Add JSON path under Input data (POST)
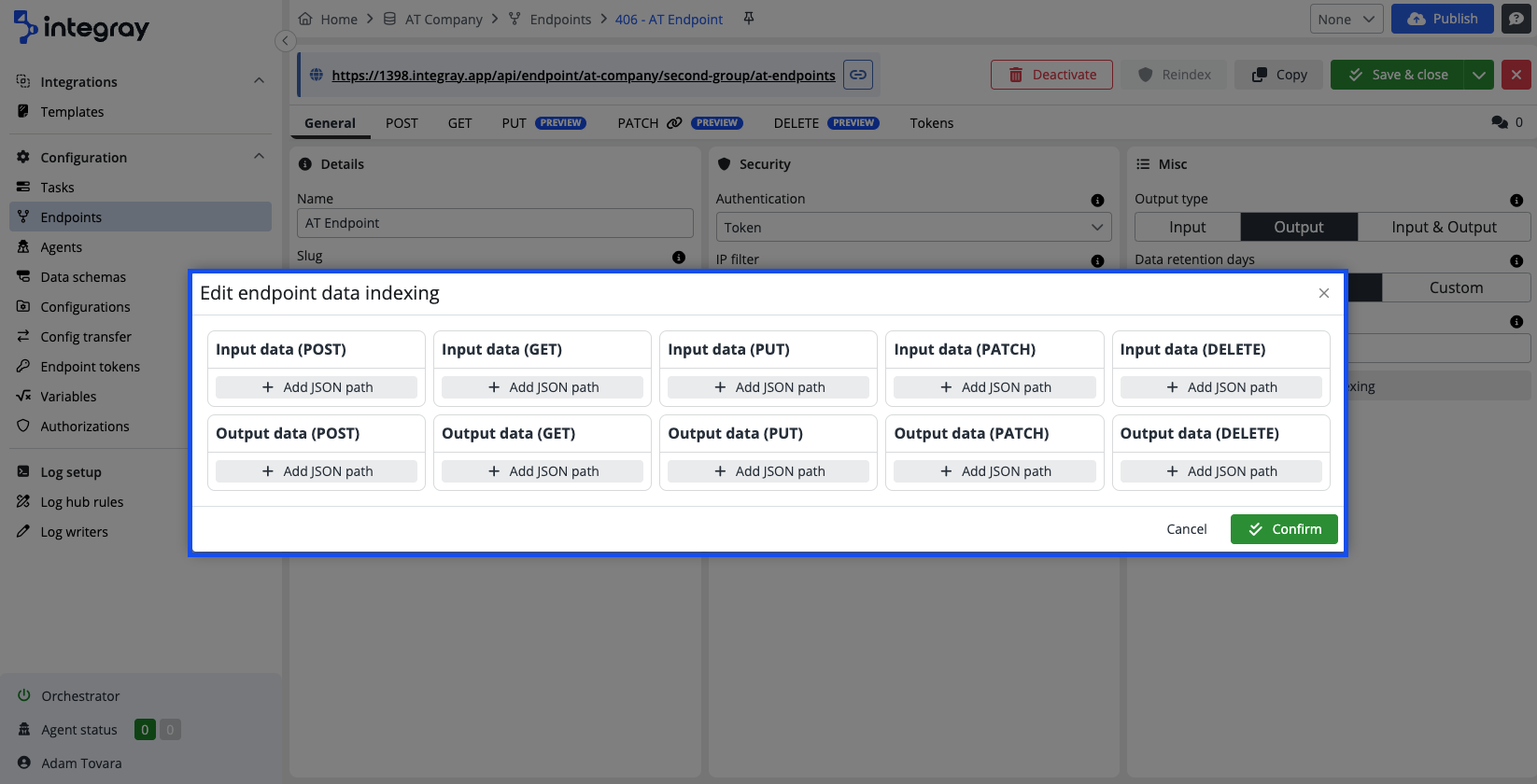The height and width of the screenshot is (784, 1537). (317, 387)
